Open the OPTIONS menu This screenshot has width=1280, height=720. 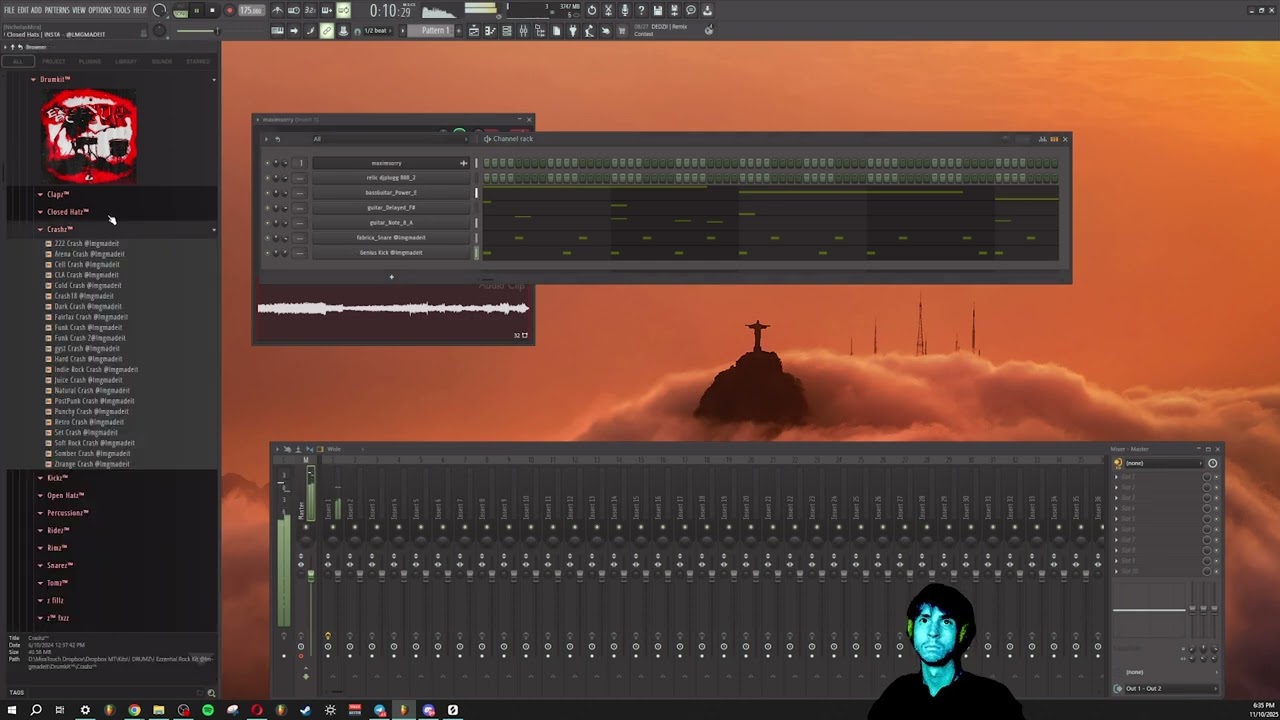click(x=100, y=10)
